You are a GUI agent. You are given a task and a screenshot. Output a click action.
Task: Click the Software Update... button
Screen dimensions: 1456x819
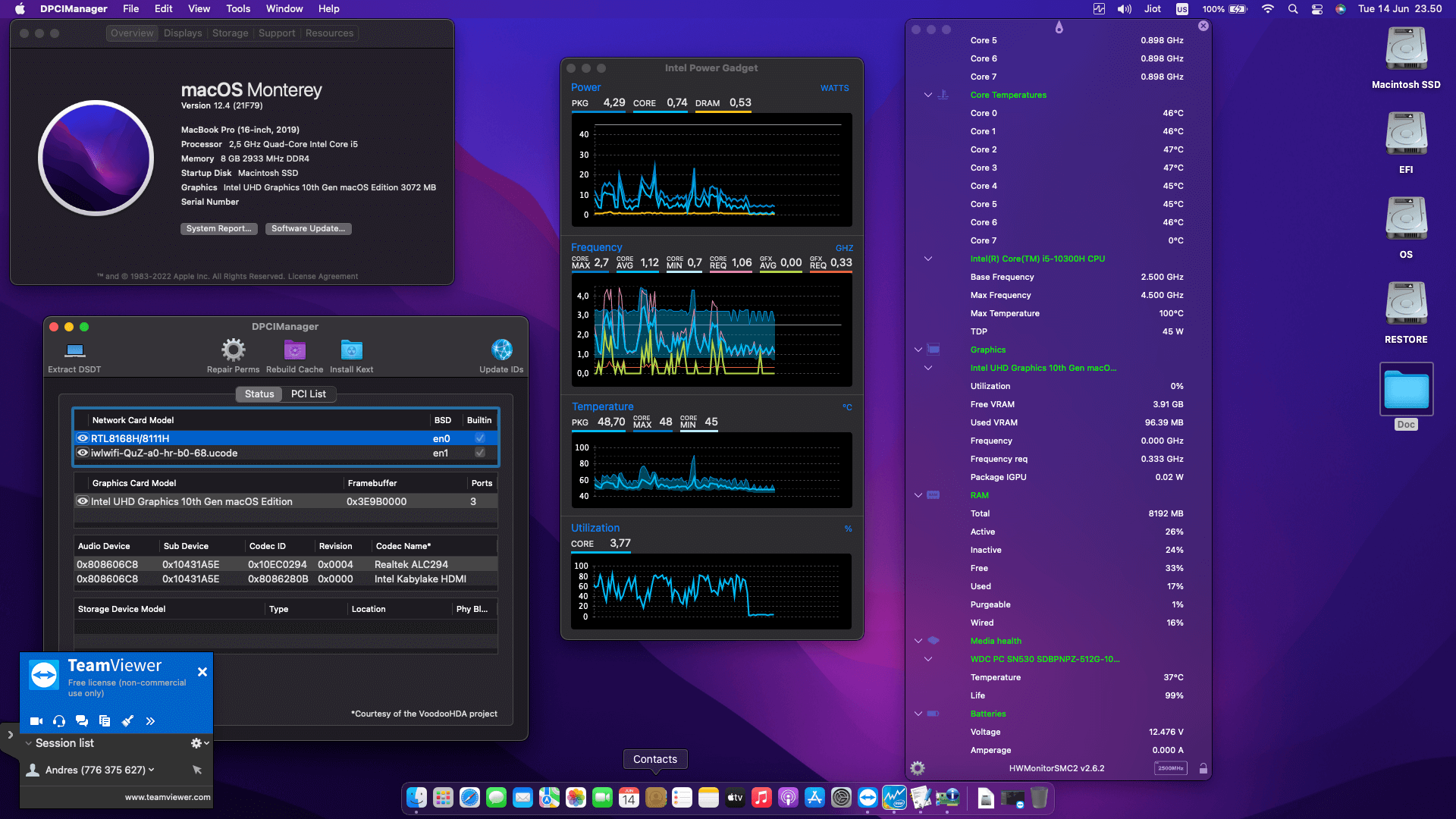click(308, 228)
